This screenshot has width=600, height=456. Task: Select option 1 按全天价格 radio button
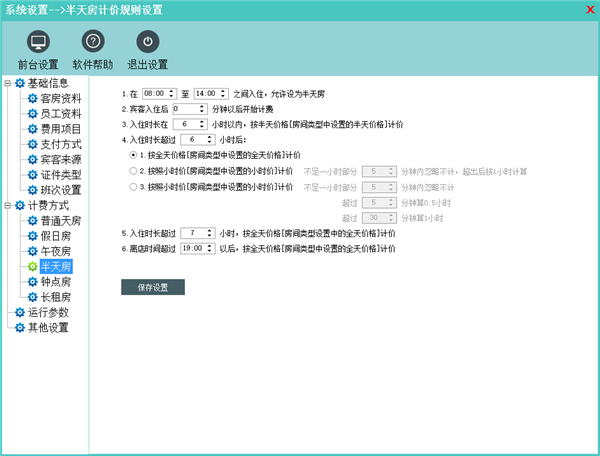133,156
